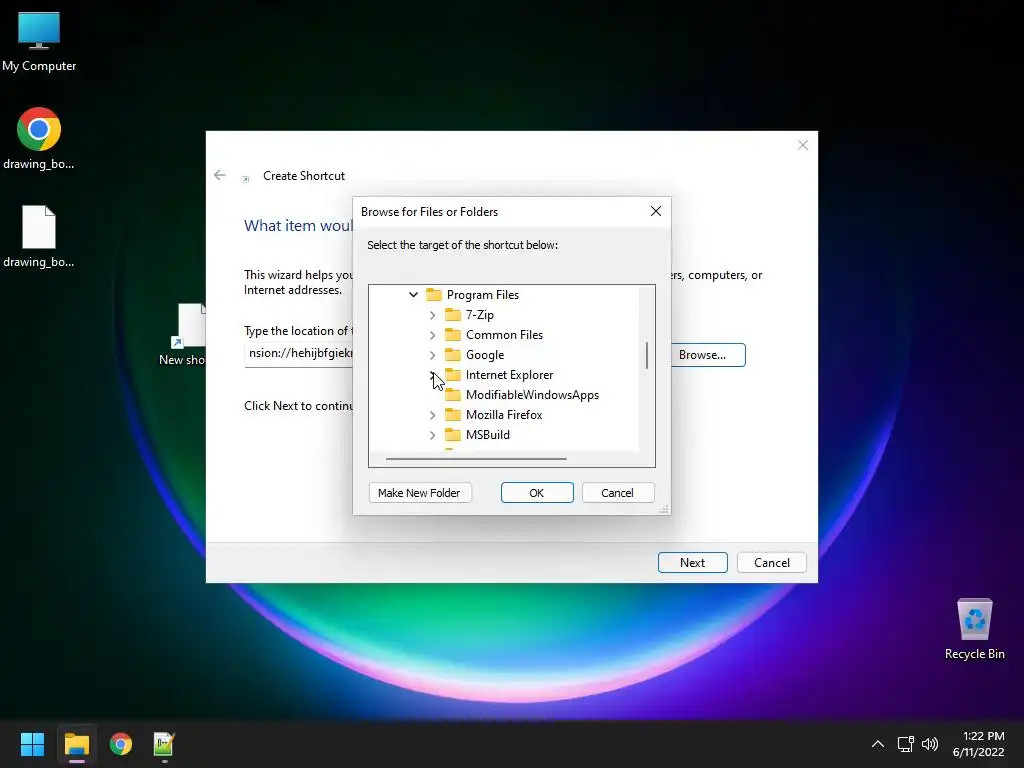Click the Program Files label
Screen dimensions: 1024x768
pyautogui.click(x=483, y=295)
